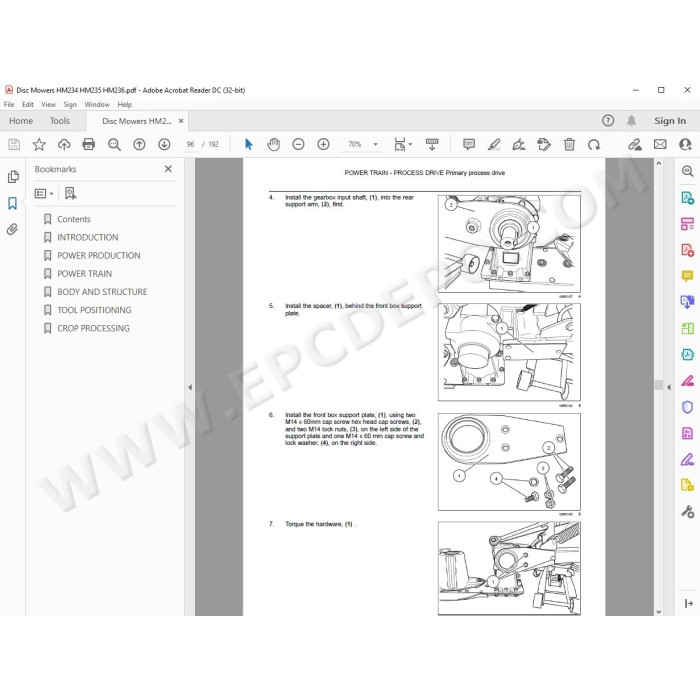Switch to the Home tab
The width and height of the screenshot is (700, 700).
click(21, 121)
